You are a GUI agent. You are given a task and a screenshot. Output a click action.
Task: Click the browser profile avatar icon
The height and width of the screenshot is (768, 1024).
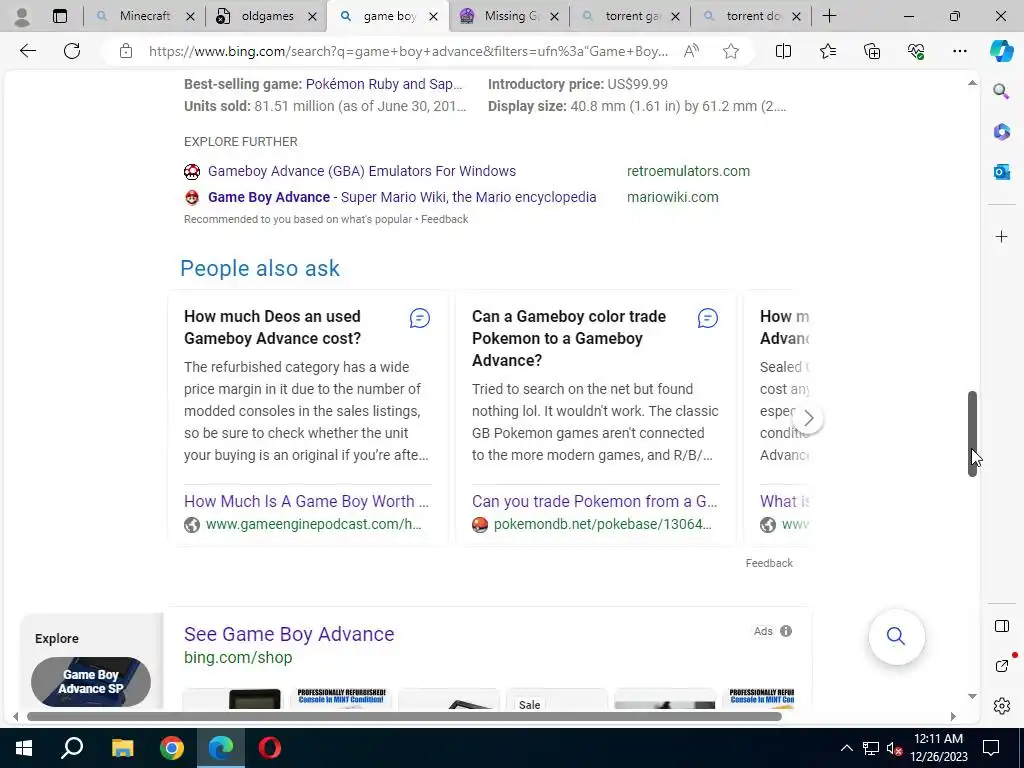tap(22, 16)
